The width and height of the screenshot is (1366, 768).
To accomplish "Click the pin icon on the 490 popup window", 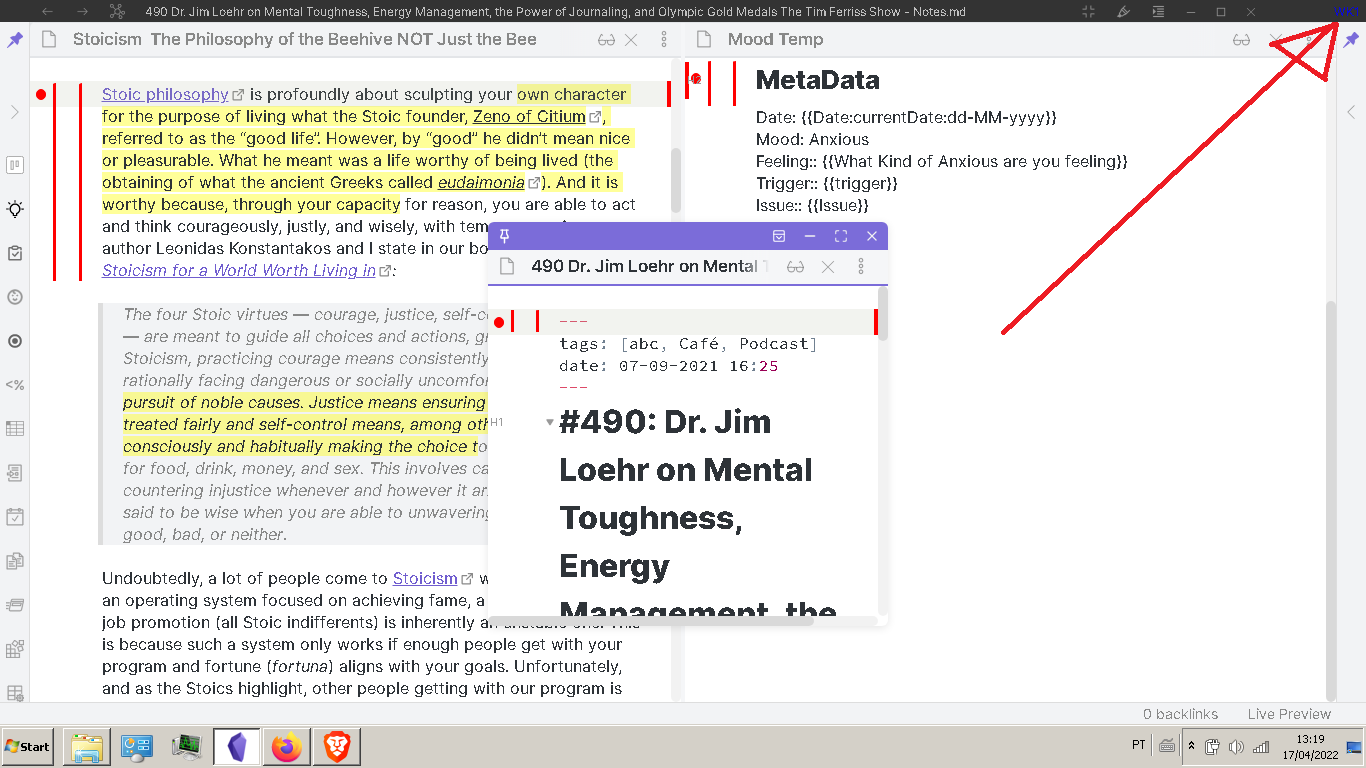I will [x=505, y=236].
